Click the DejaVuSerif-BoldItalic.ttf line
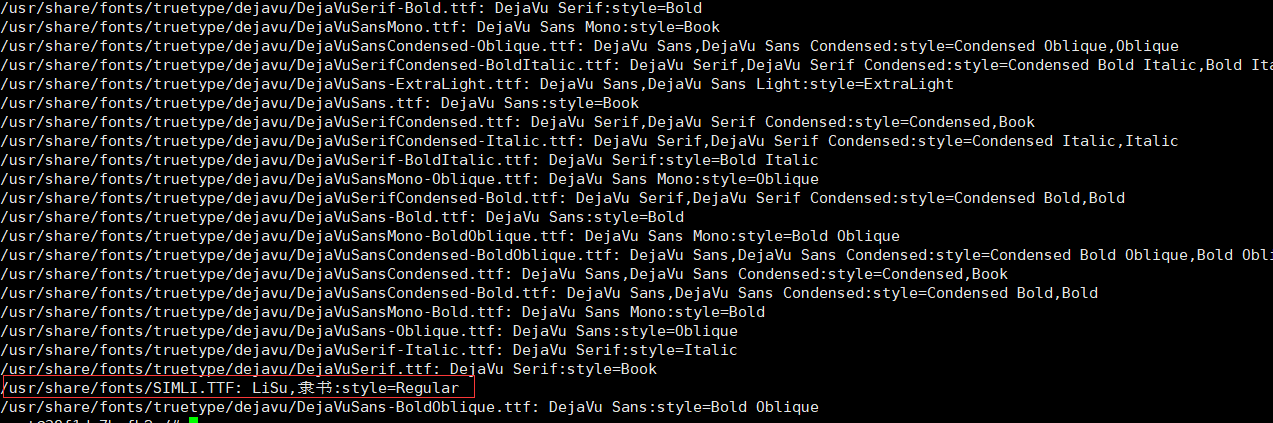This screenshot has height=423, width=1273. pos(409,160)
